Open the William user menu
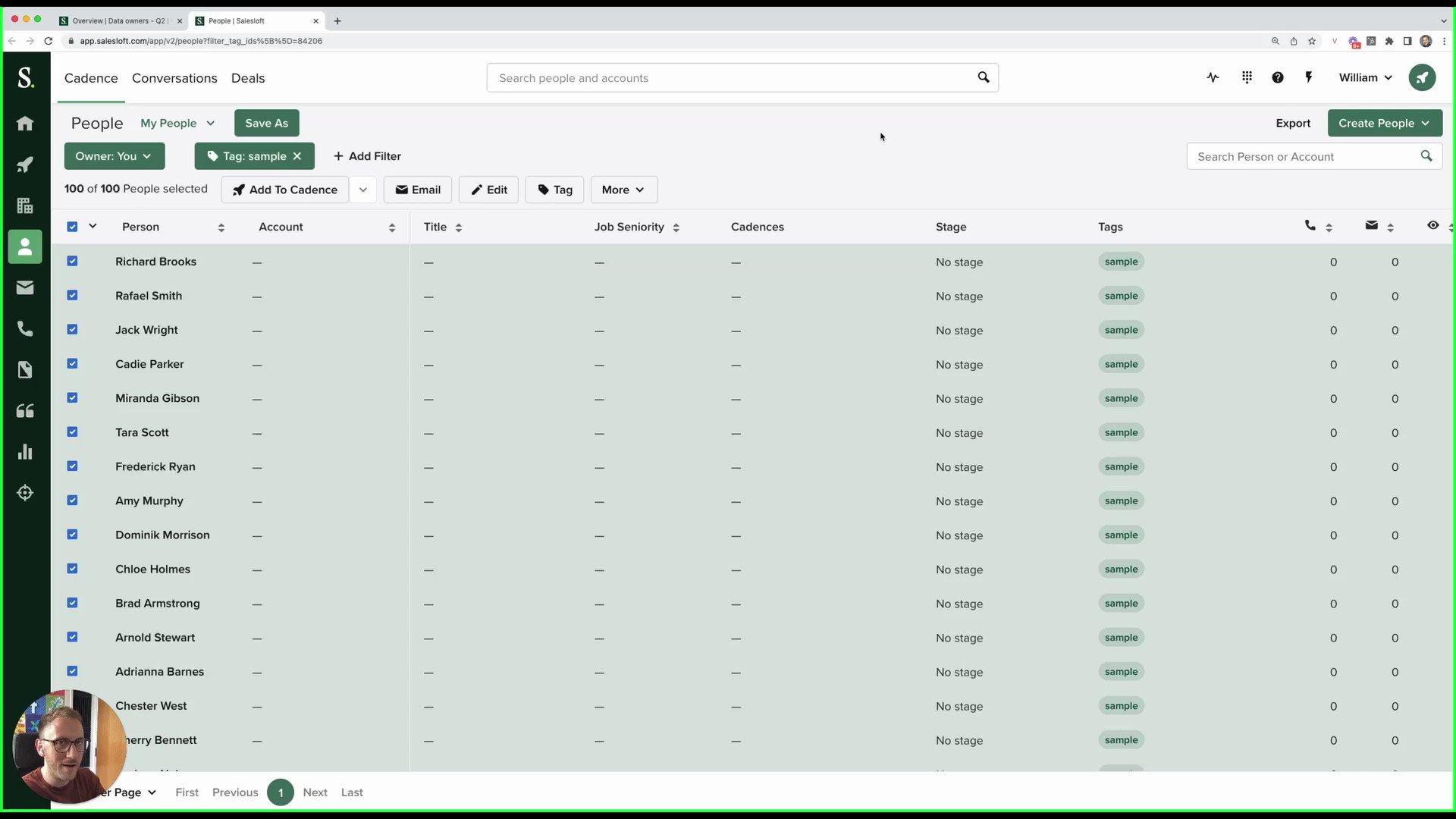The image size is (1456, 819). (x=1365, y=77)
